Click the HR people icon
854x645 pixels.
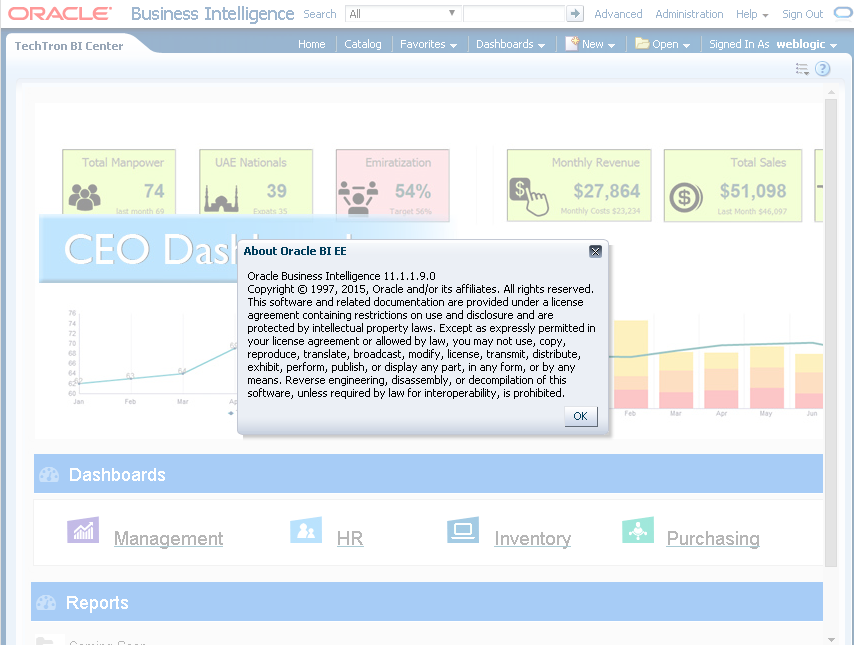(306, 530)
